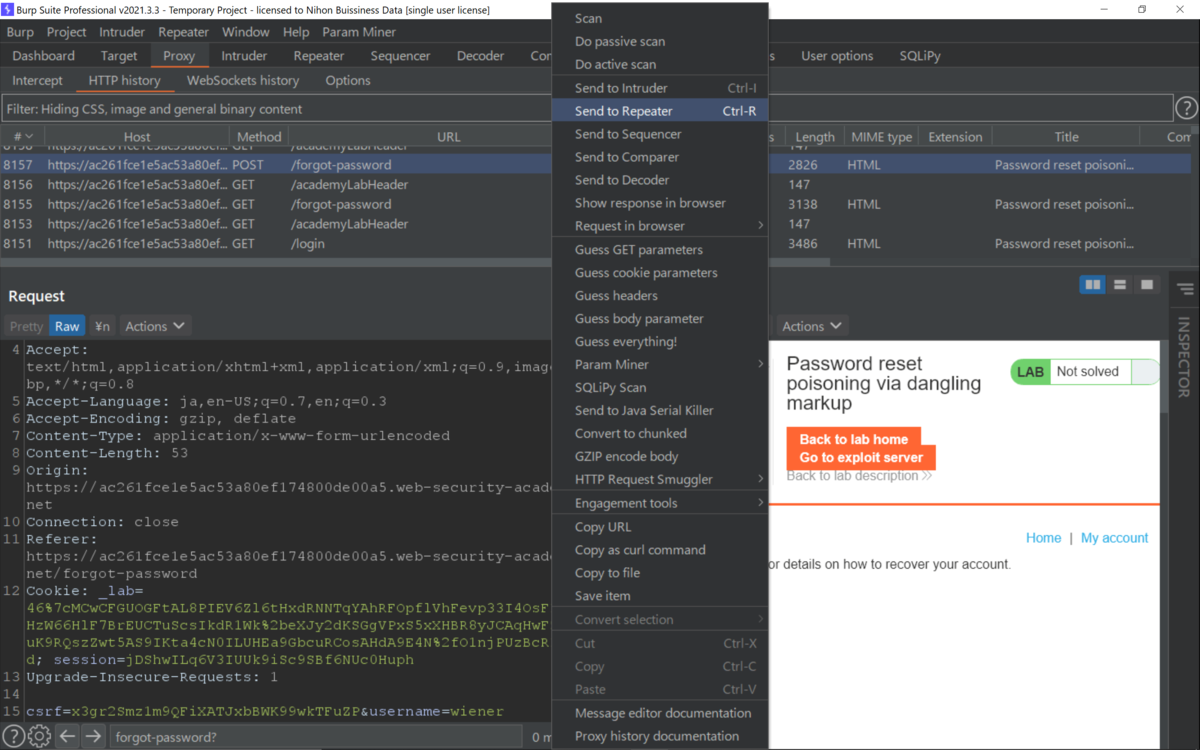Image resolution: width=1200 pixels, height=750 pixels.
Task: Expand Param Miner submenu in context menu
Action: (660, 365)
